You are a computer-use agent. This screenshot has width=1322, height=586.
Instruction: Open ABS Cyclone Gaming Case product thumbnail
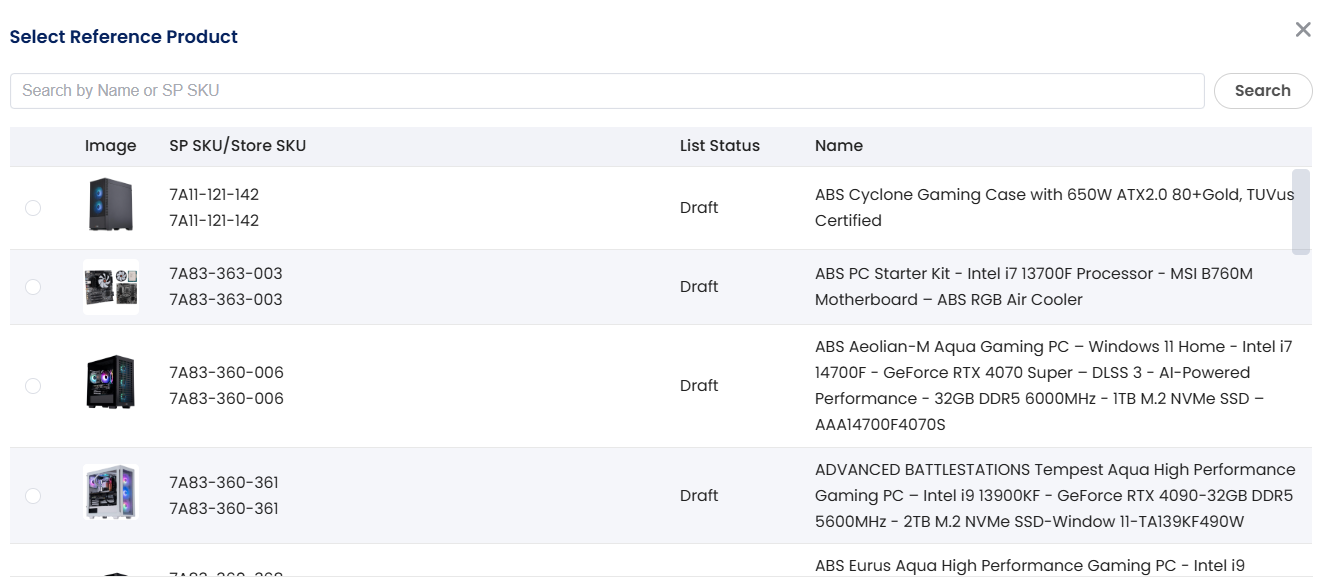(110, 205)
